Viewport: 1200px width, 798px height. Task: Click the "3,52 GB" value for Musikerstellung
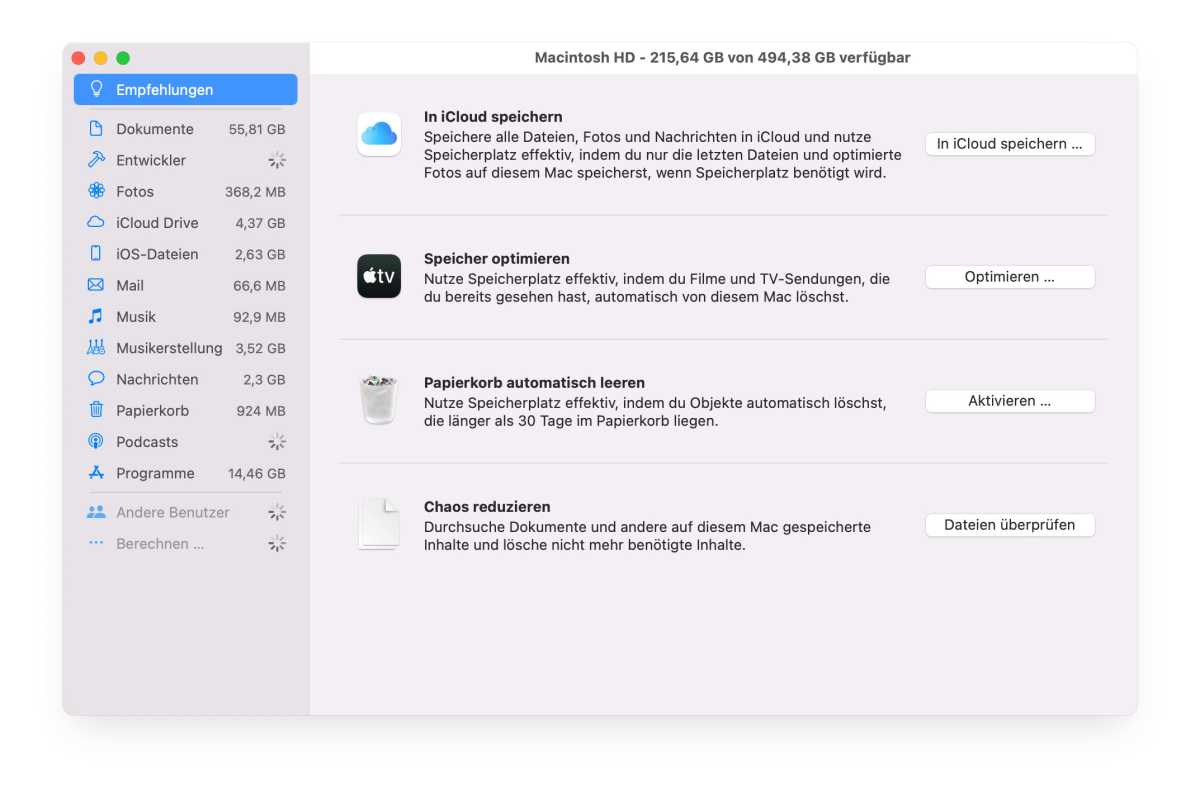click(260, 348)
